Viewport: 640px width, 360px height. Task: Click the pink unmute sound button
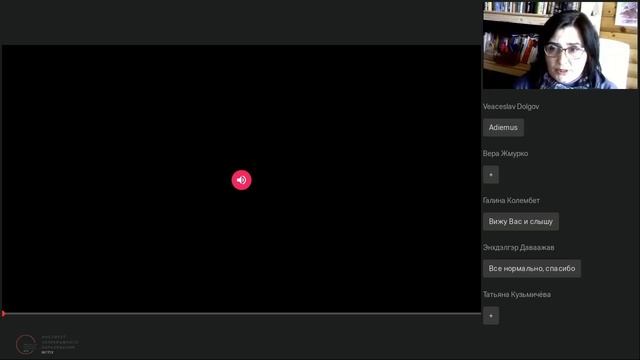point(241,180)
